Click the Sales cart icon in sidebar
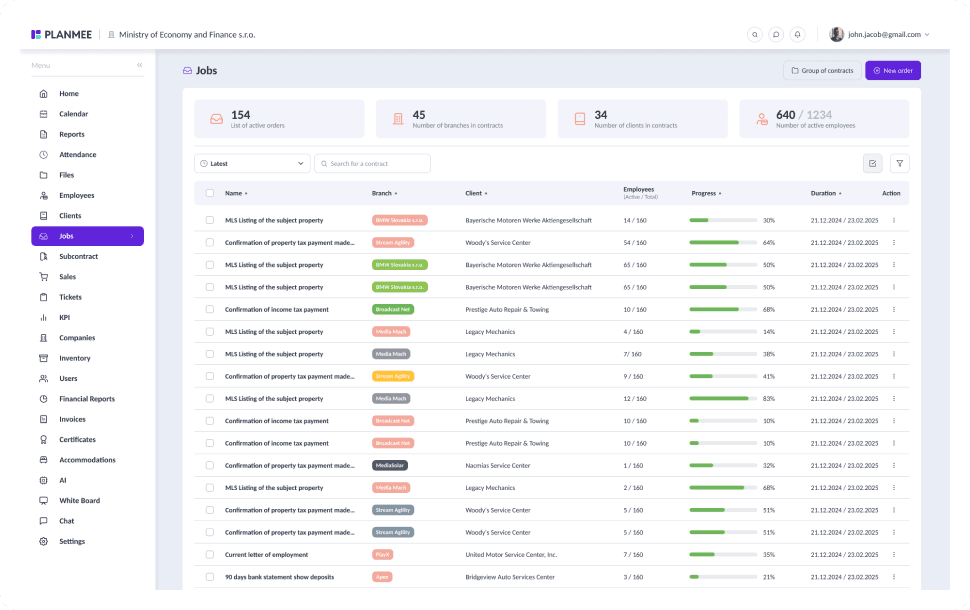This screenshot has width=970, height=610. pos(43,277)
